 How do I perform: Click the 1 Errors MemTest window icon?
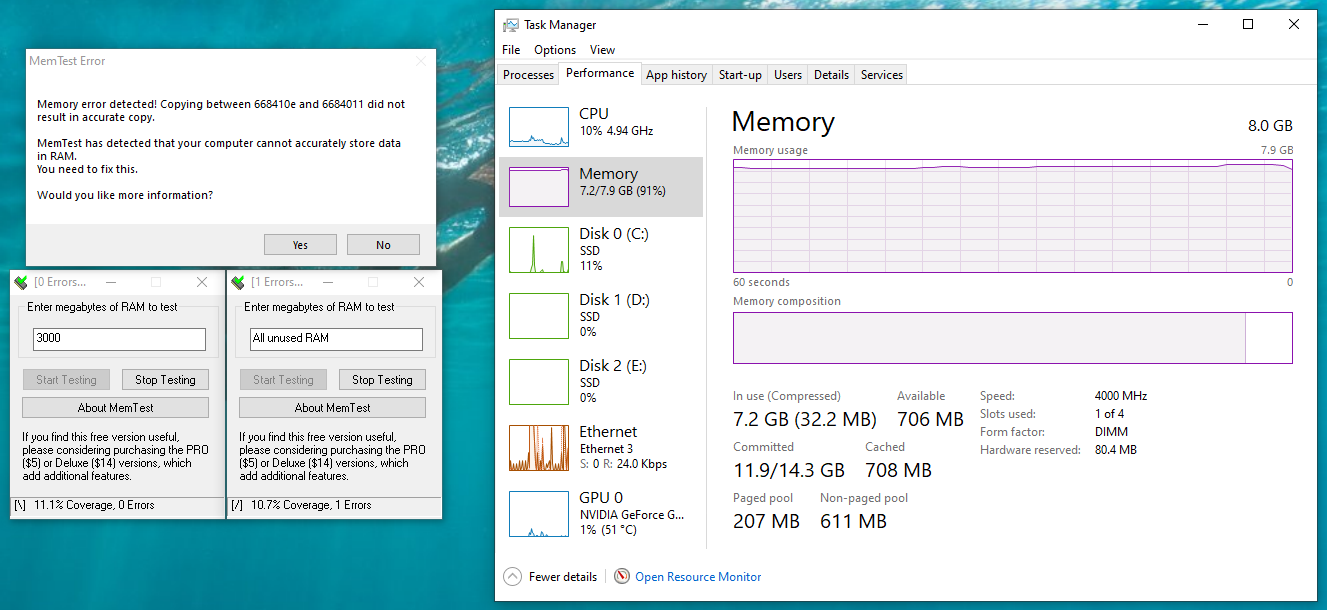[x=239, y=282]
